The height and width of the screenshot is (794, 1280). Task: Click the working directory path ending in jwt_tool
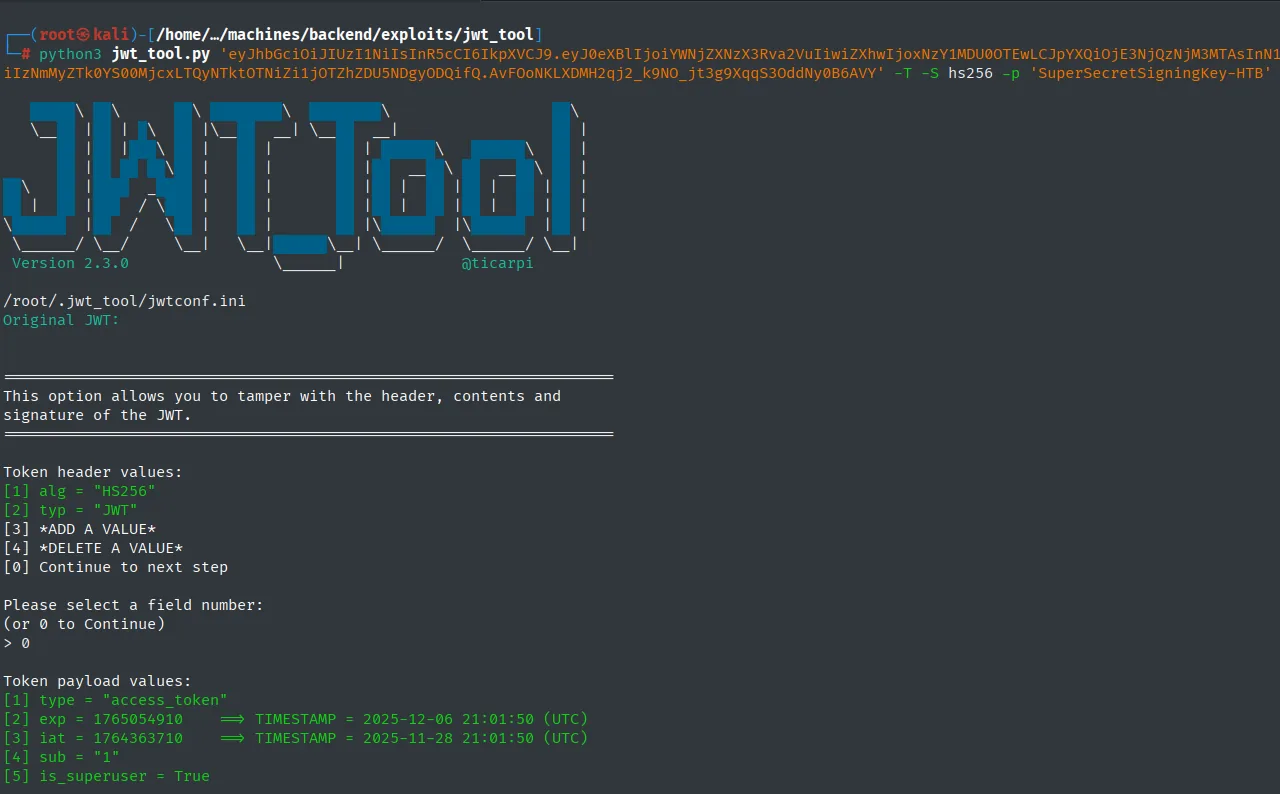coord(346,34)
